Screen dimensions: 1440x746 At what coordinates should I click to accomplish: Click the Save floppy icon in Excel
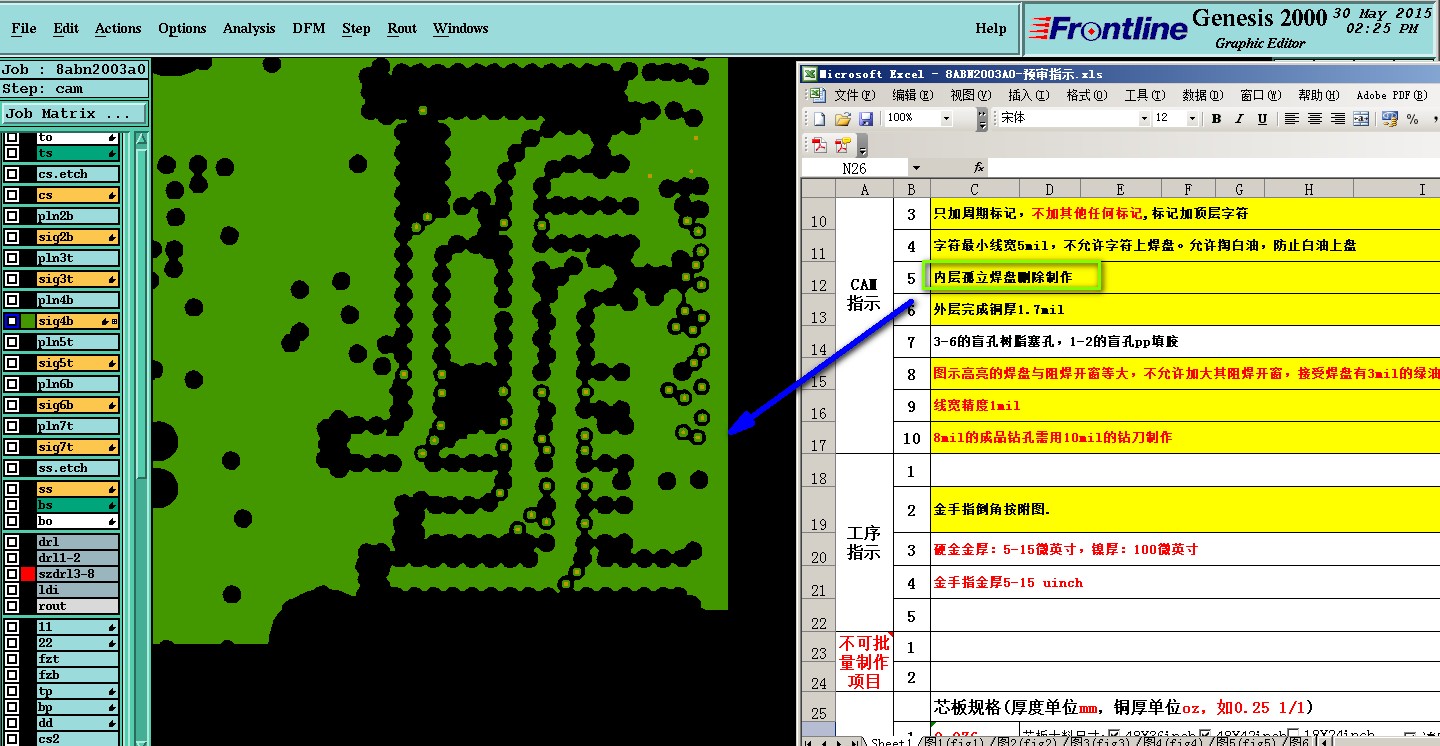(866, 119)
